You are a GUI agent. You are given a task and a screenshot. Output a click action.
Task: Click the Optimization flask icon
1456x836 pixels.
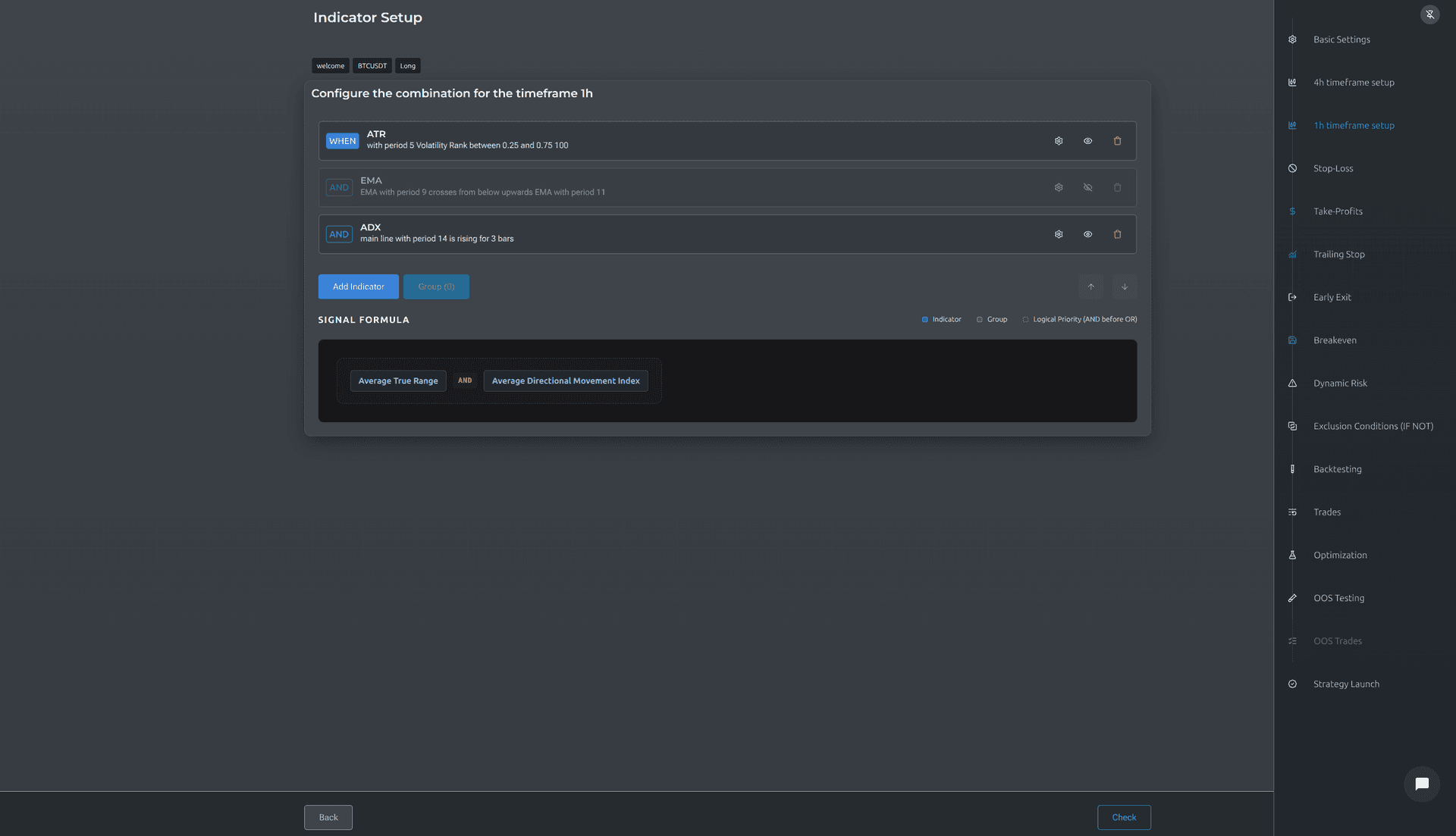pyautogui.click(x=1292, y=555)
